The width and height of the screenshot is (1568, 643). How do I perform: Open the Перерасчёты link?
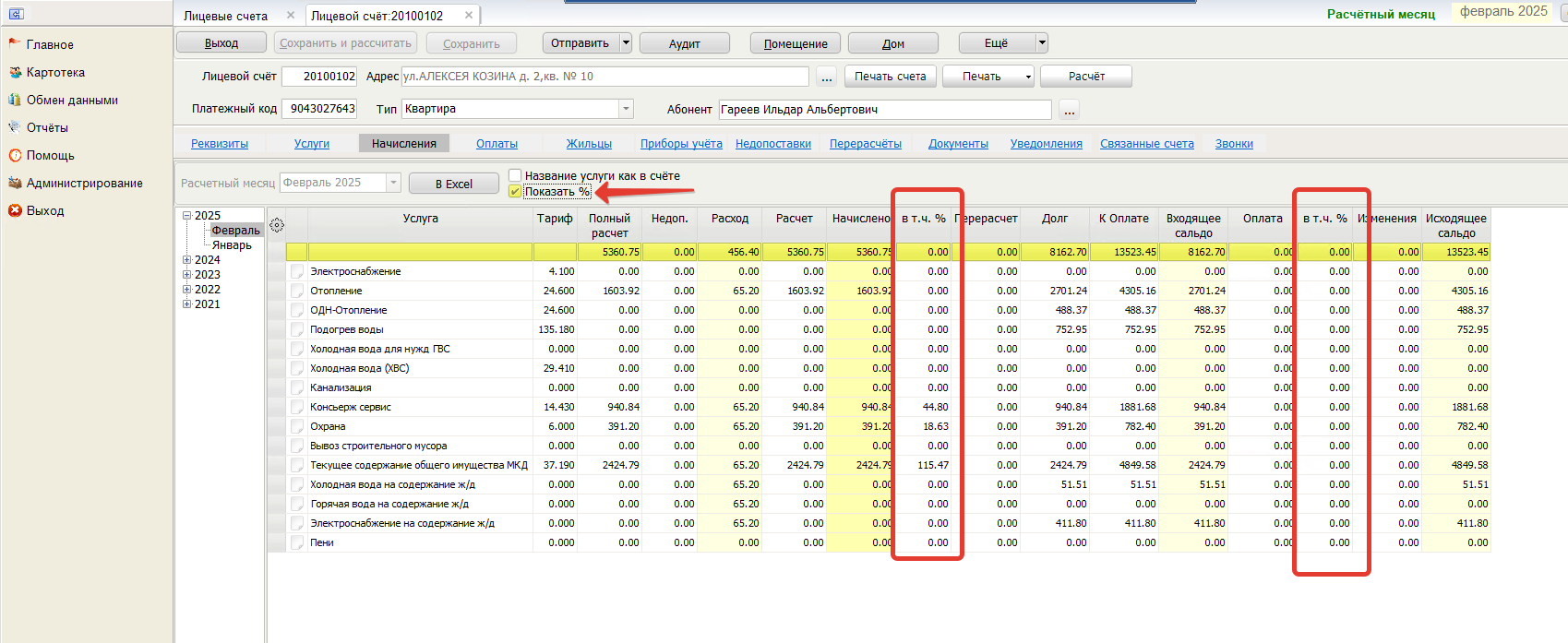tap(866, 144)
